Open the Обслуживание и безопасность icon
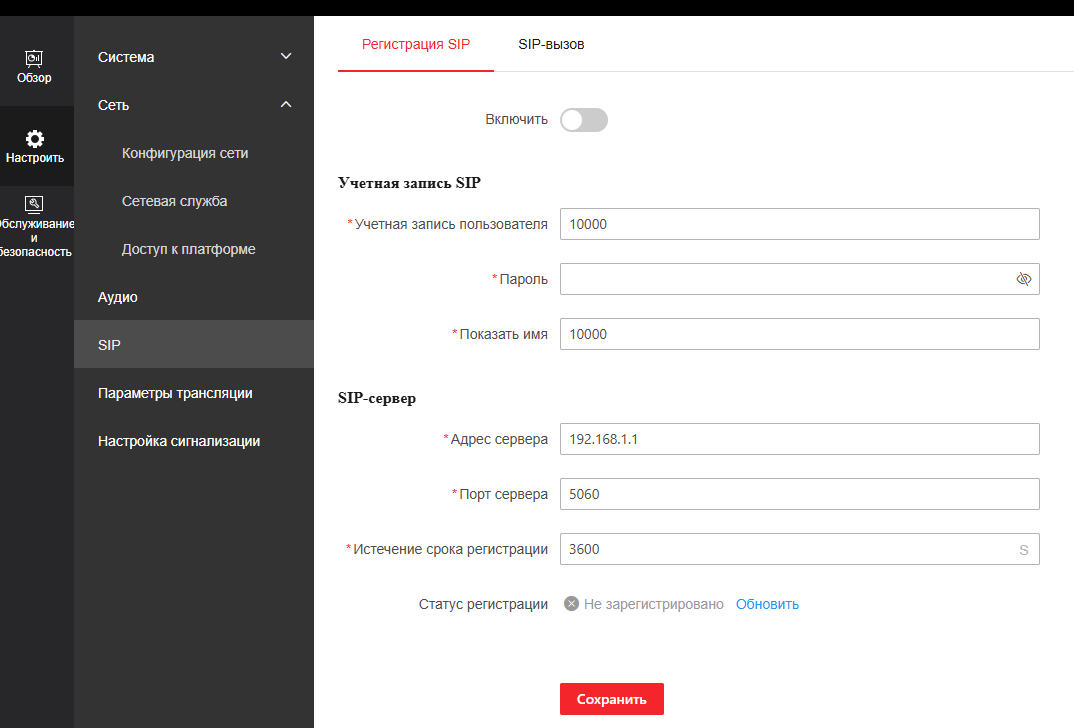Viewport: 1074px width, 728px height. (34, 204)
